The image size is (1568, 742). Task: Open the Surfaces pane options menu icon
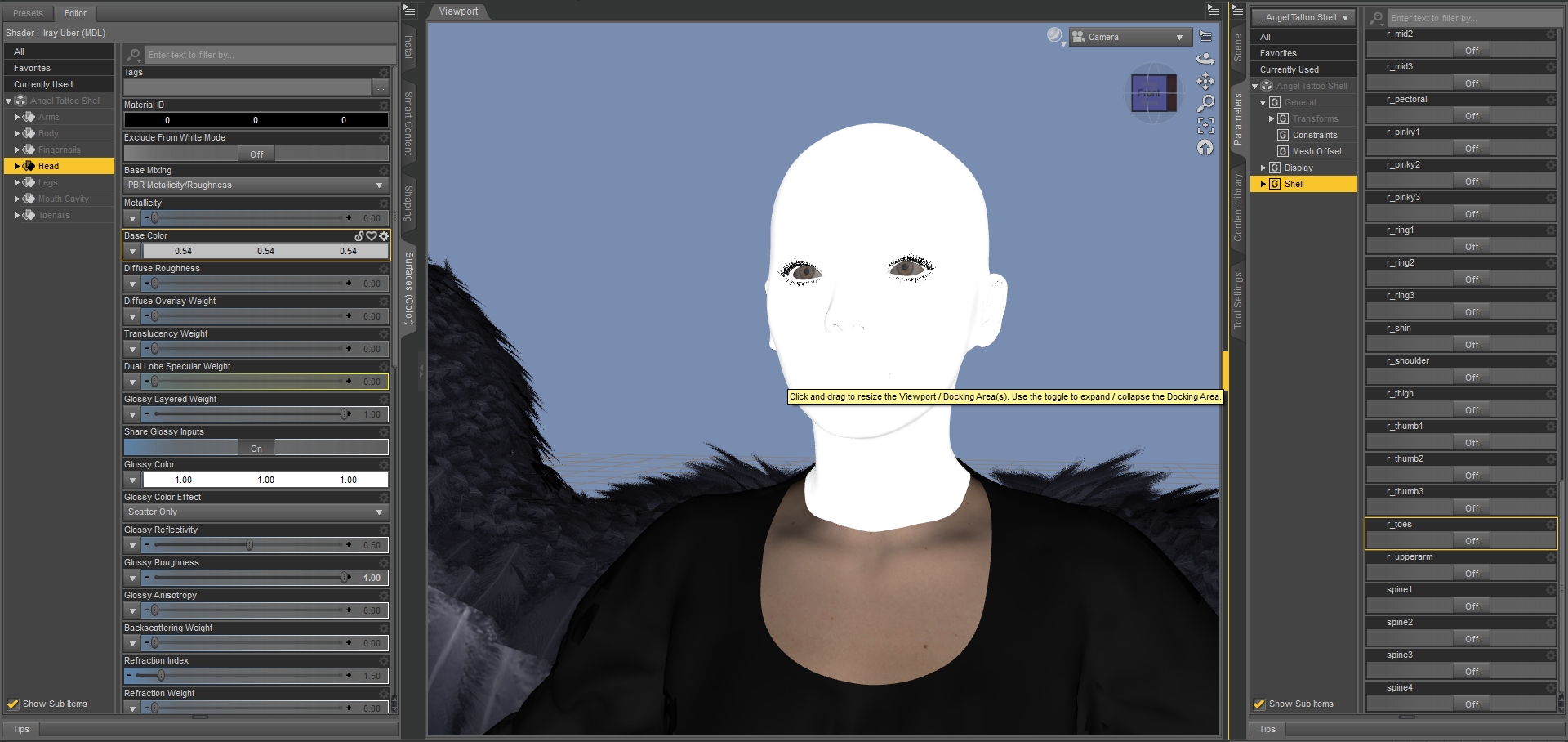[x=410, y=10]
